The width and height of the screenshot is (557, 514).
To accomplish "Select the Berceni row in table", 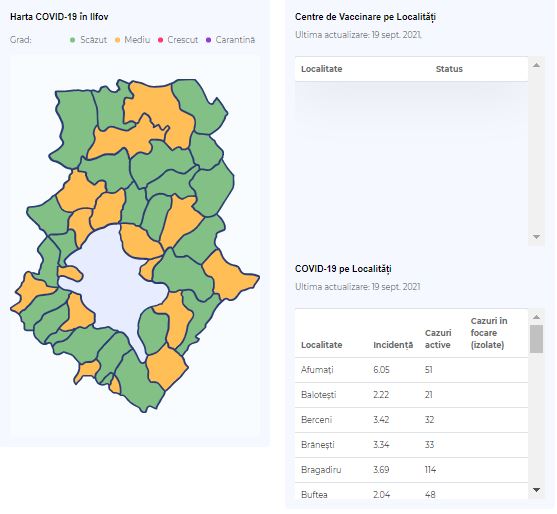I will [x=411, y=420].
